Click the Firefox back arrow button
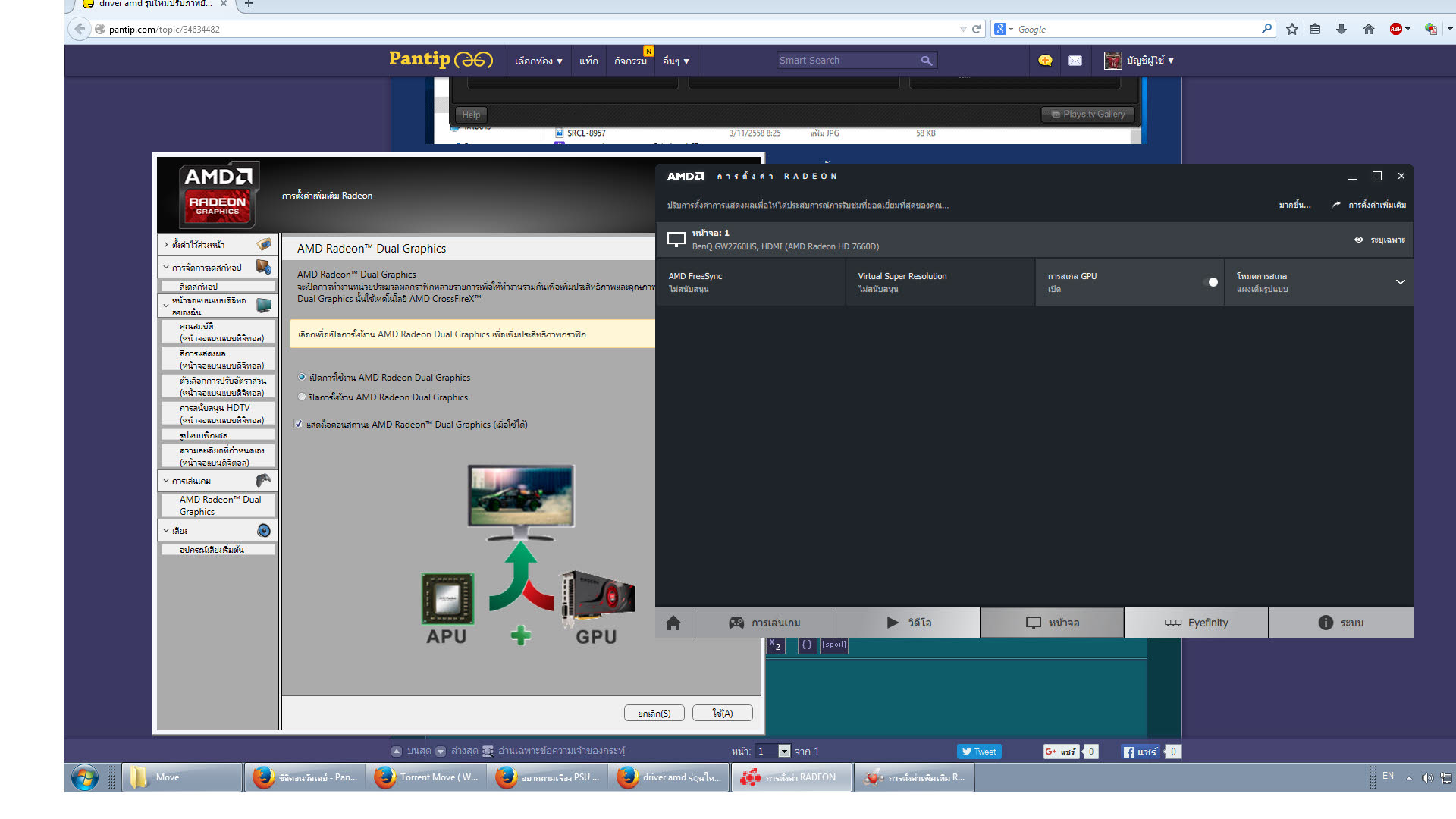 pyautogui.click(x=80, y=29)
